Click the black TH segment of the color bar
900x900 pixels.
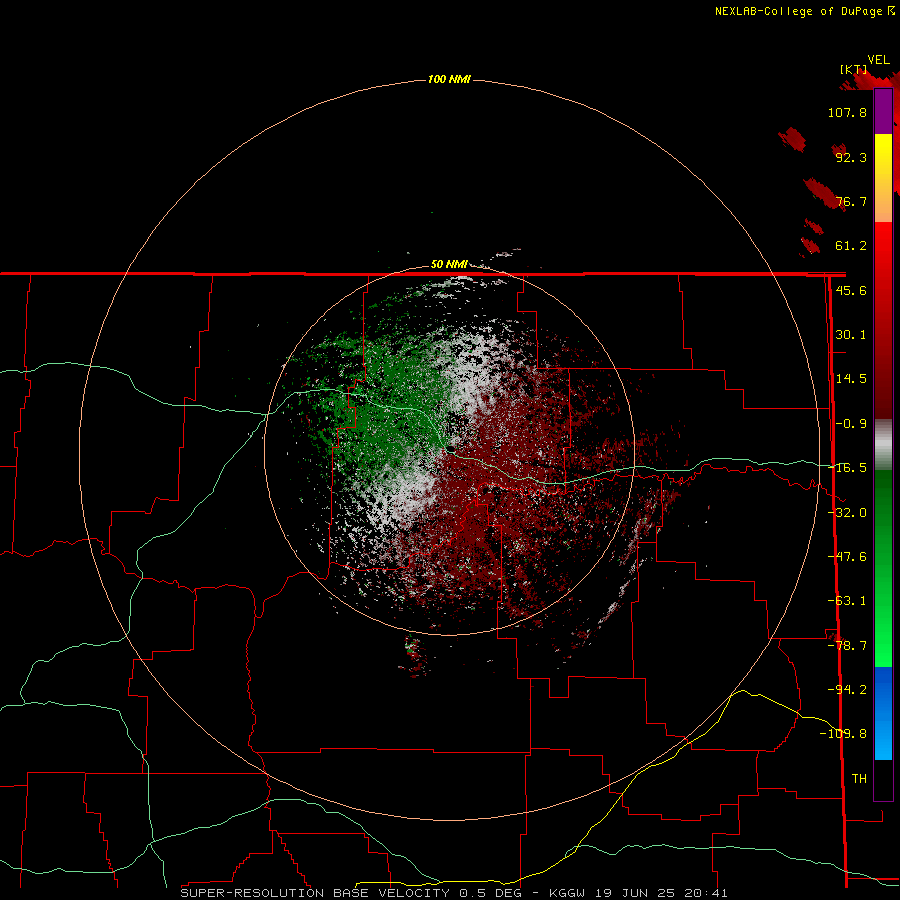[x=883, y=780]
